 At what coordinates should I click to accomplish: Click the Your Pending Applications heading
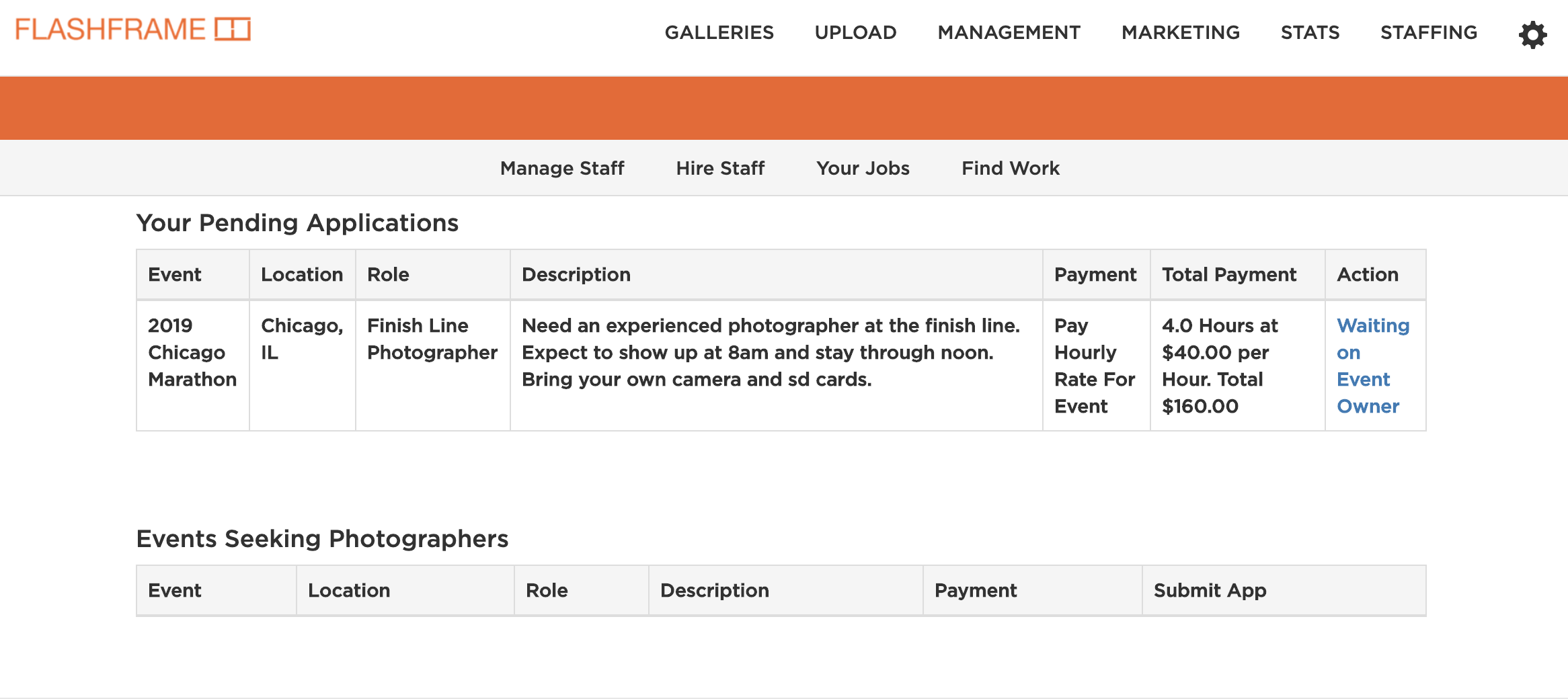tap(297, 222)
